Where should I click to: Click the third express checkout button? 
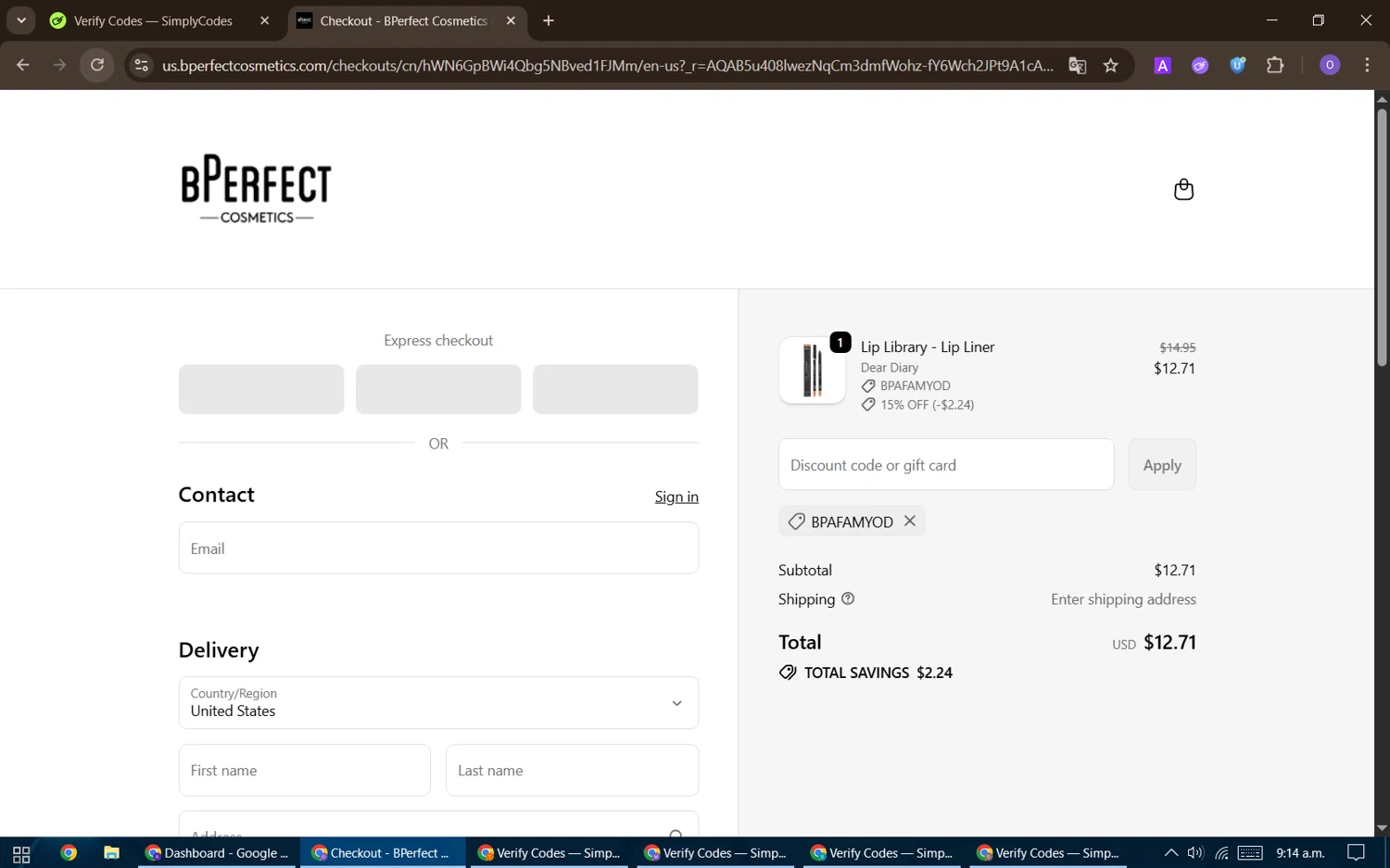pos(615,389)
